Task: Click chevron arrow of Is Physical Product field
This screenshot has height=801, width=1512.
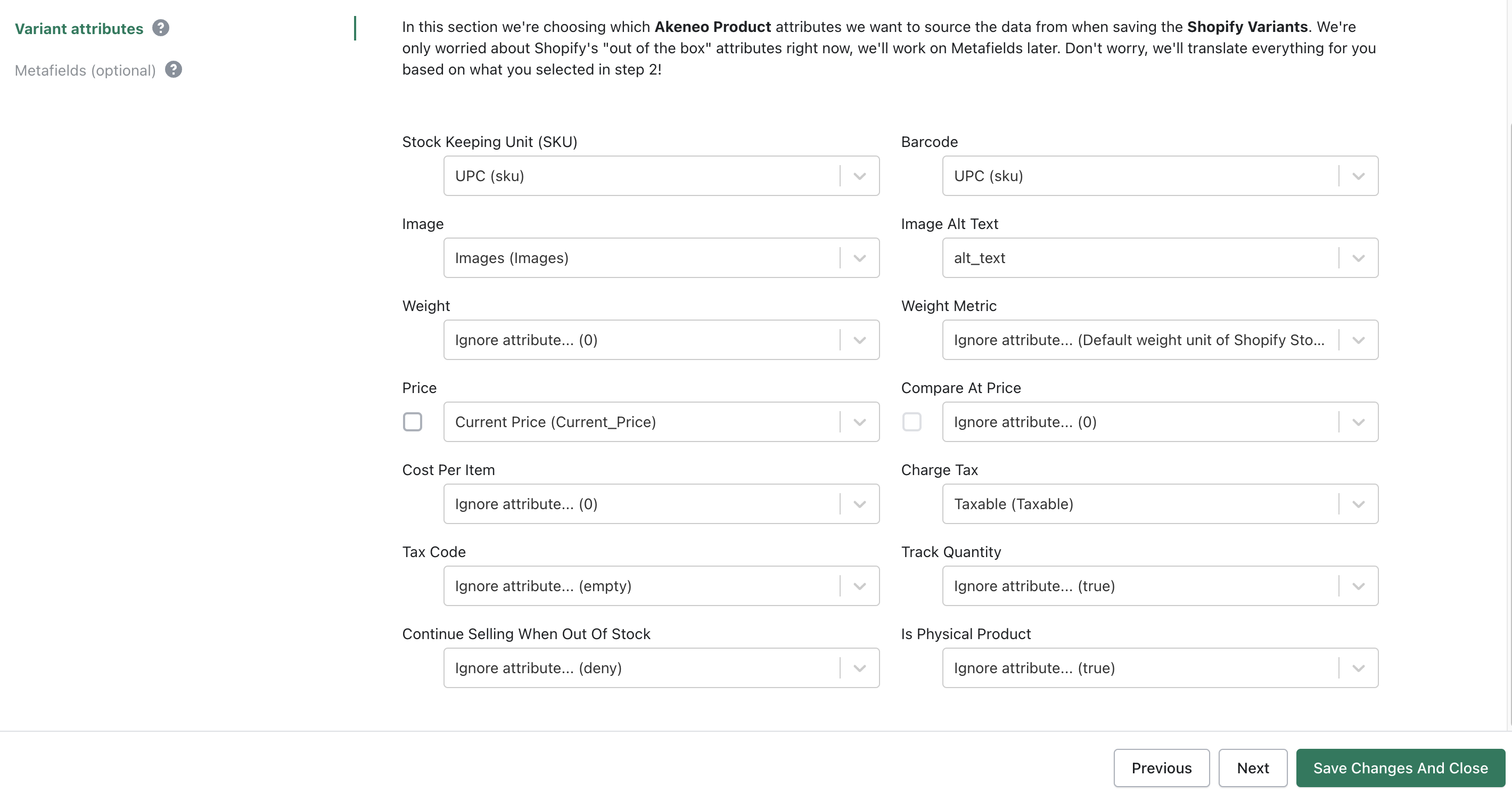Action: coord(1358,668)
